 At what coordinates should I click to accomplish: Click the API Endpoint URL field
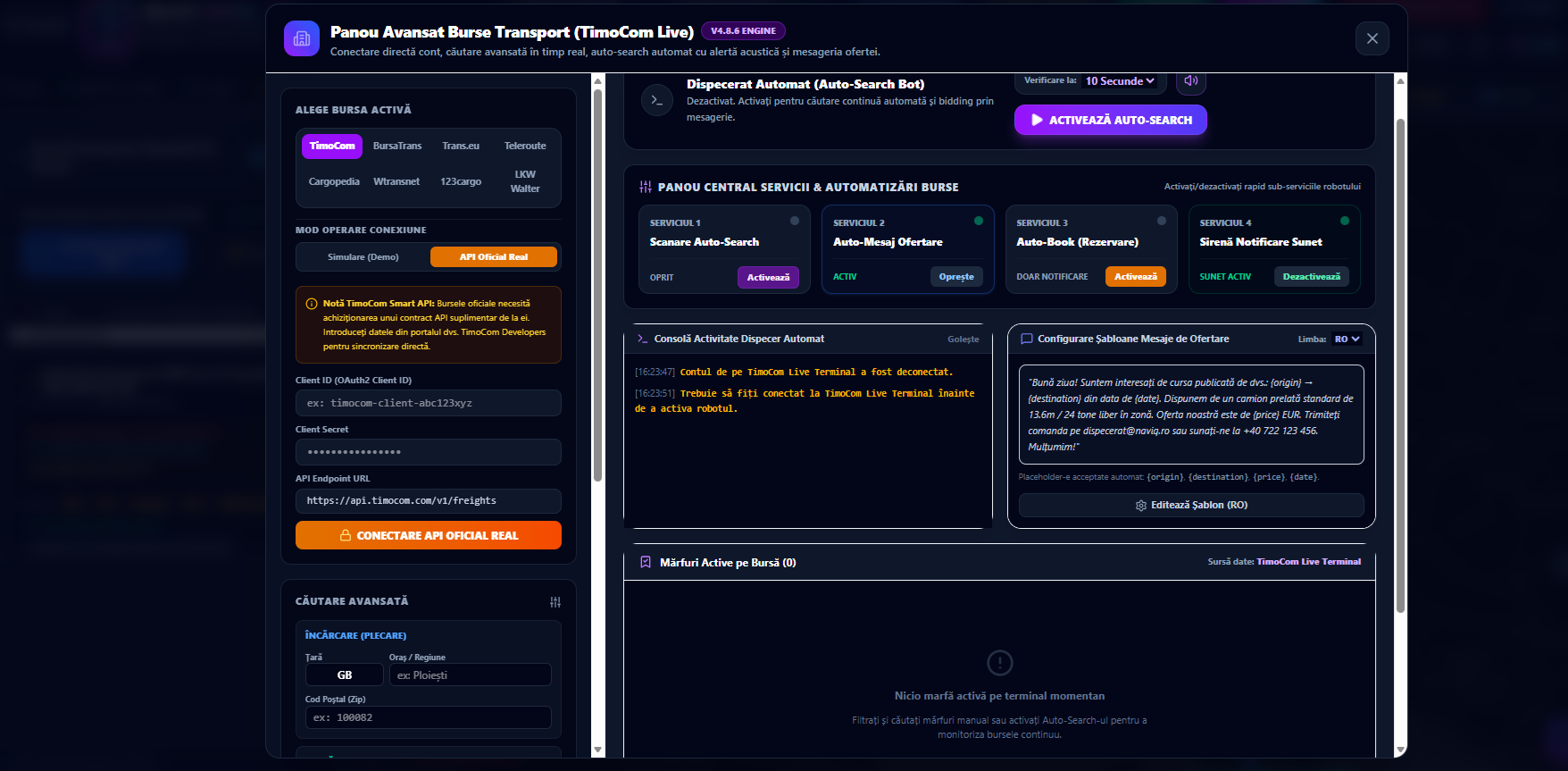coord(429,501)
